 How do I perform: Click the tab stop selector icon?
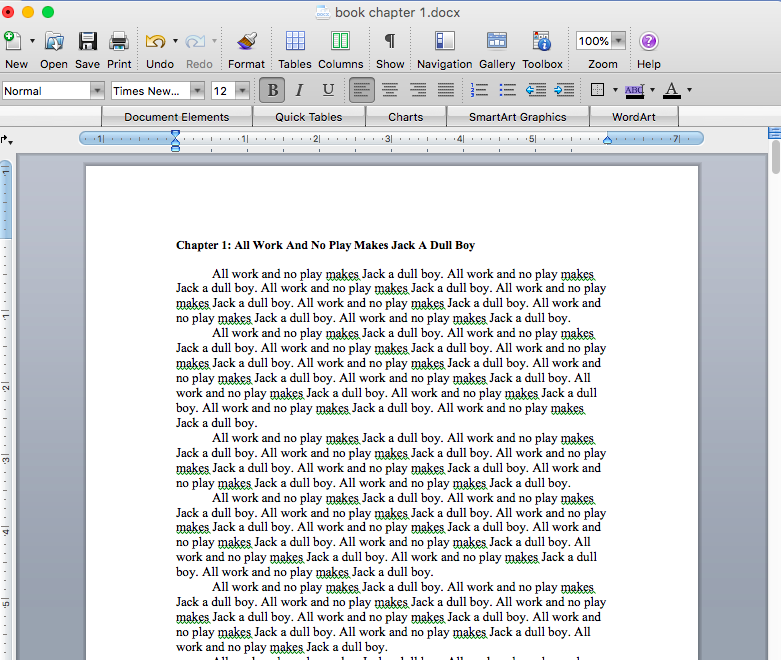click(6, 140)
